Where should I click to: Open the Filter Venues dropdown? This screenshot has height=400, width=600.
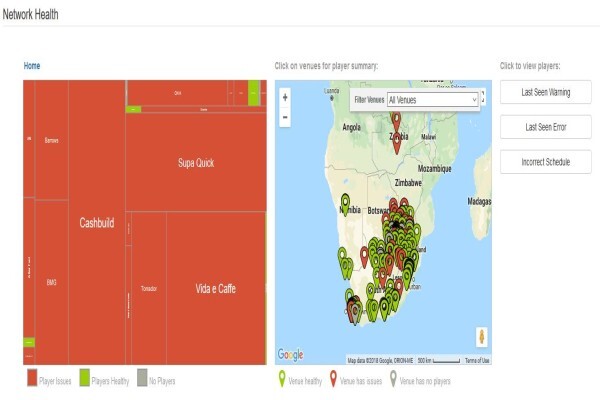[x=433, y=100]
